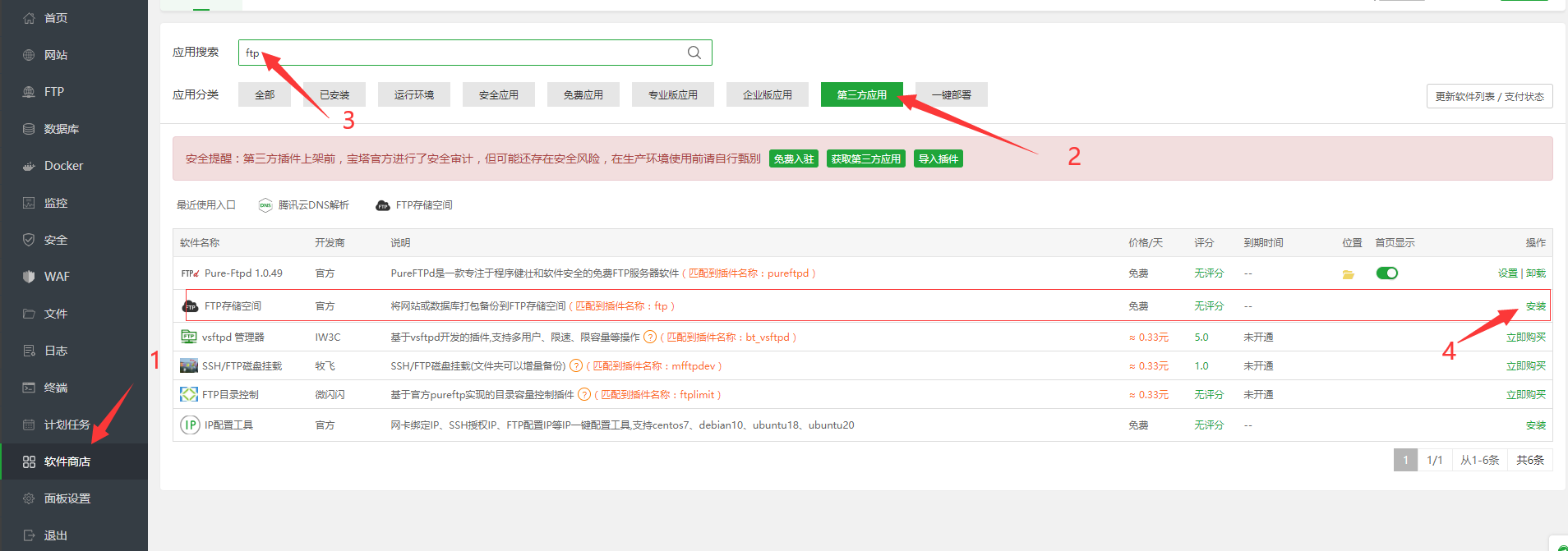Click 立即购买 for vsftpd 管理器

point(1525,337)
